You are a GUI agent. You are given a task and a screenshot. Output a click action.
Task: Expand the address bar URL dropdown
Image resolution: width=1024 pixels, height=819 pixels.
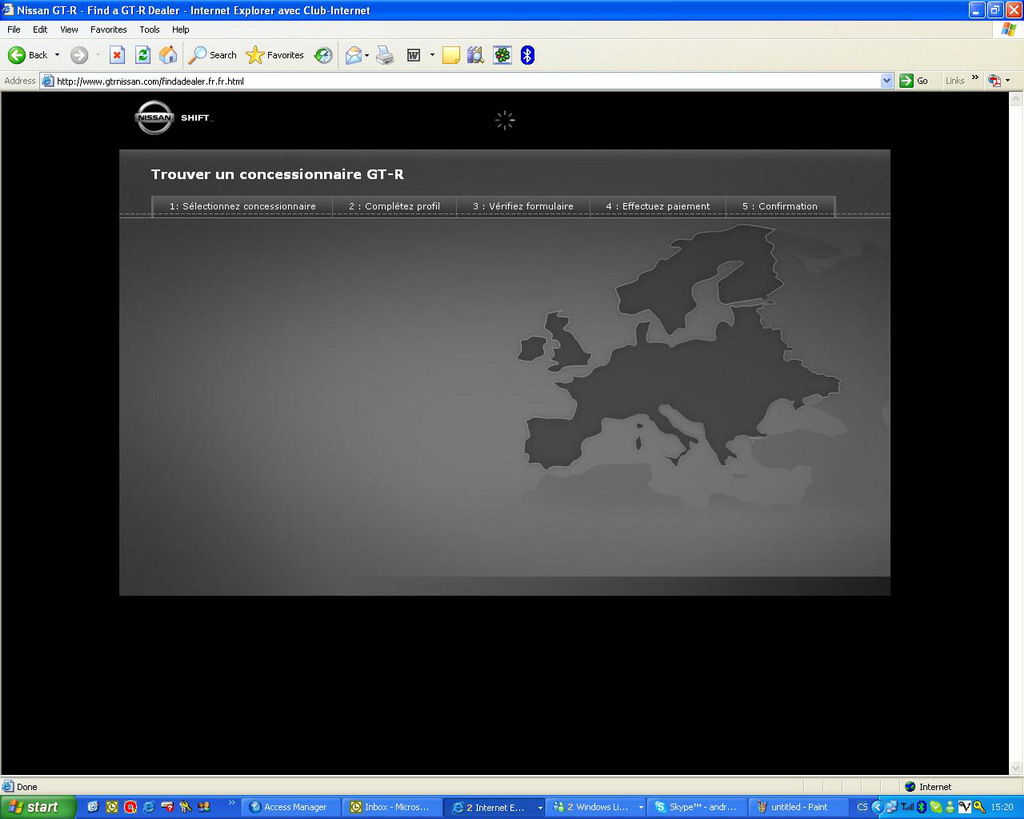click(x=887, y=81)
